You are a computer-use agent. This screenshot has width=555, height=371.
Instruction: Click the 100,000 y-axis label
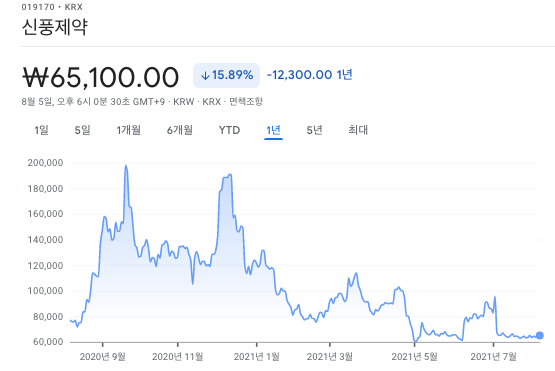click(x=45, y=291)
